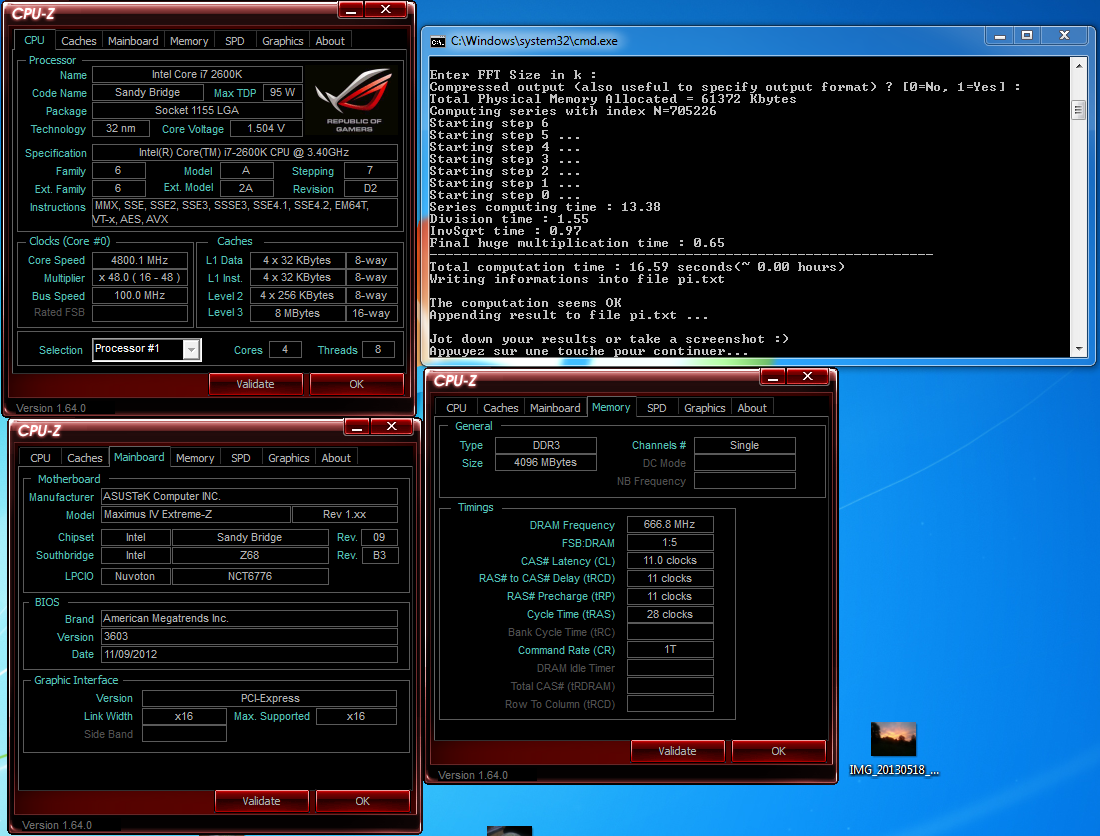The width and height of the screenshot is (1100, 836).
Task: Click motherboard model Maximus IV Extreme-Z
Action: tap(196, 515)
